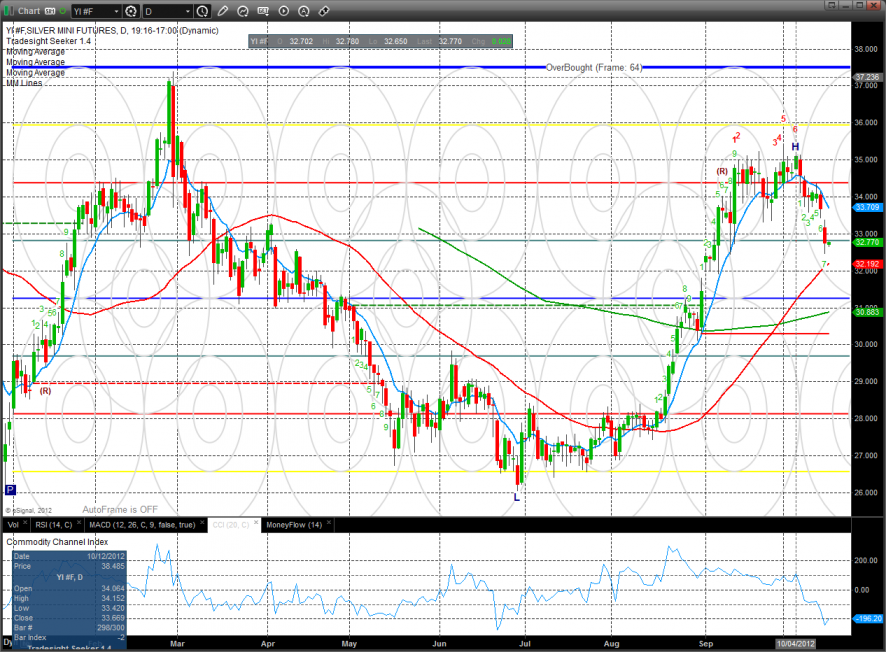Open the Vol indicator tab
Viewport: 886px width, 652px height.
coord(13,524)
